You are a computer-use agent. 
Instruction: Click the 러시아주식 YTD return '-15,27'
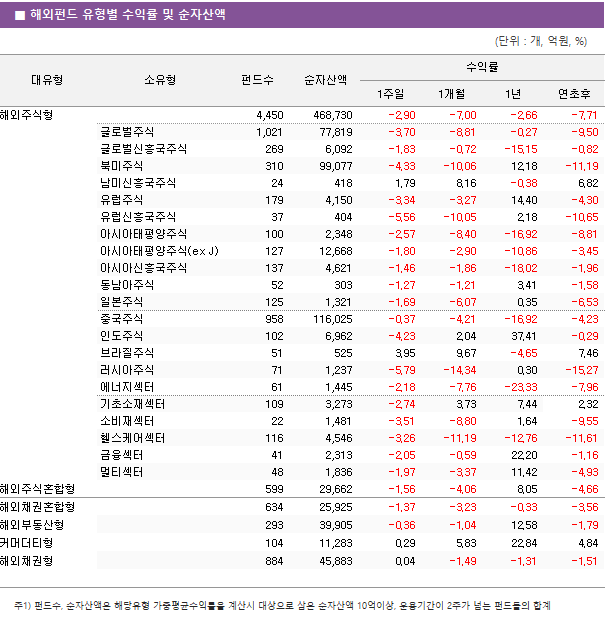pyautogui.click(x=582, y=370)
